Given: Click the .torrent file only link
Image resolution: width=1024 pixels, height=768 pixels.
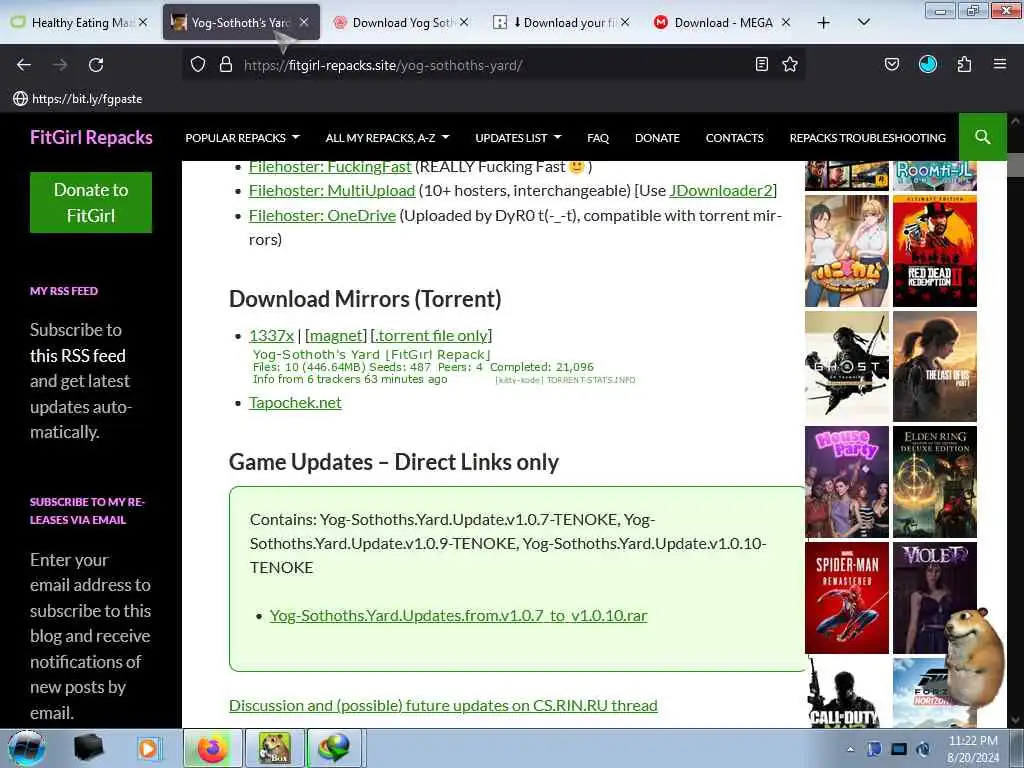Looking at the screenshot, I should tap(432, 336).
